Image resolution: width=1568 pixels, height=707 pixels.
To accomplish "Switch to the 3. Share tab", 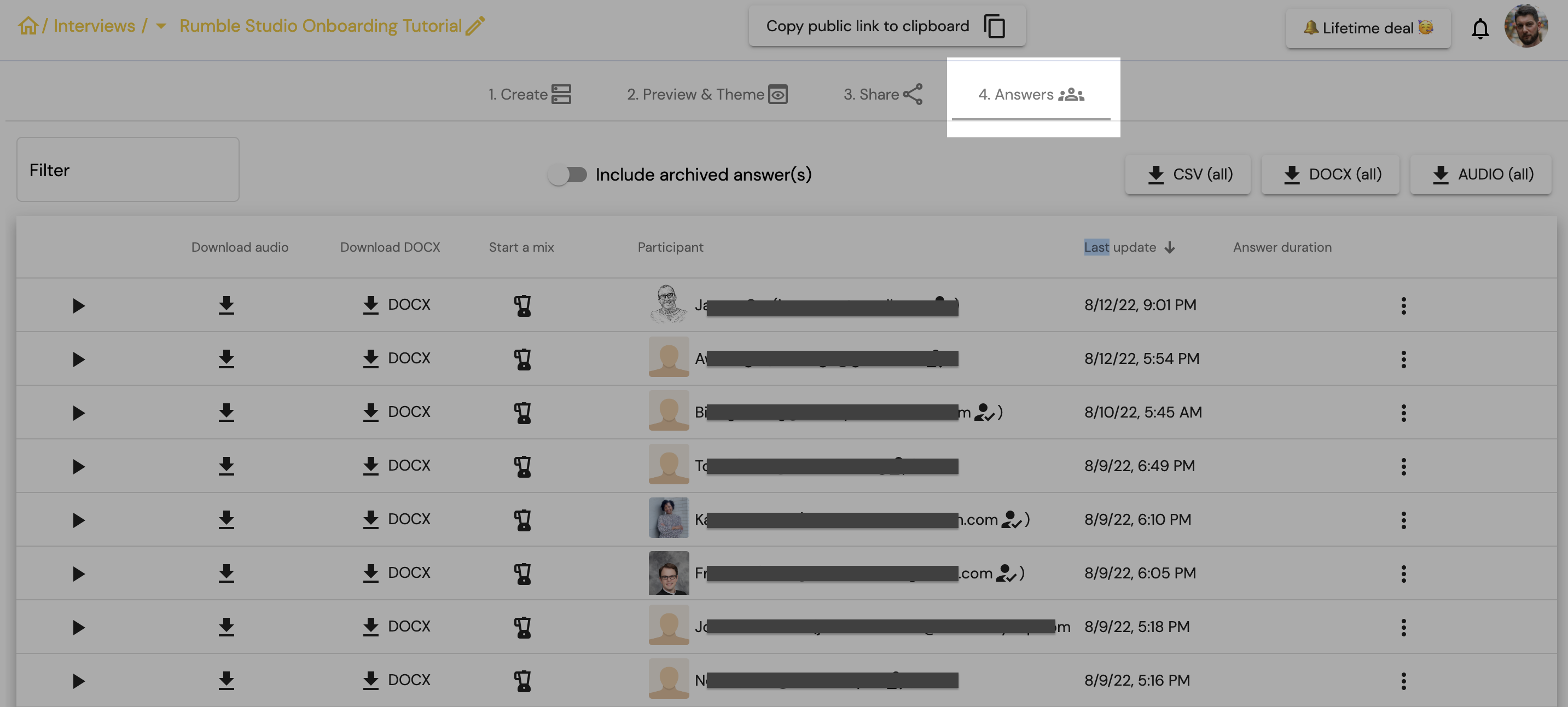I will pyautogui.click(x=882, y=94).
